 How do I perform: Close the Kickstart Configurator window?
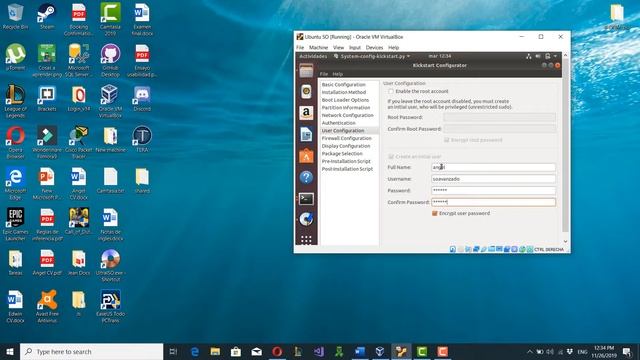point(558,65)
